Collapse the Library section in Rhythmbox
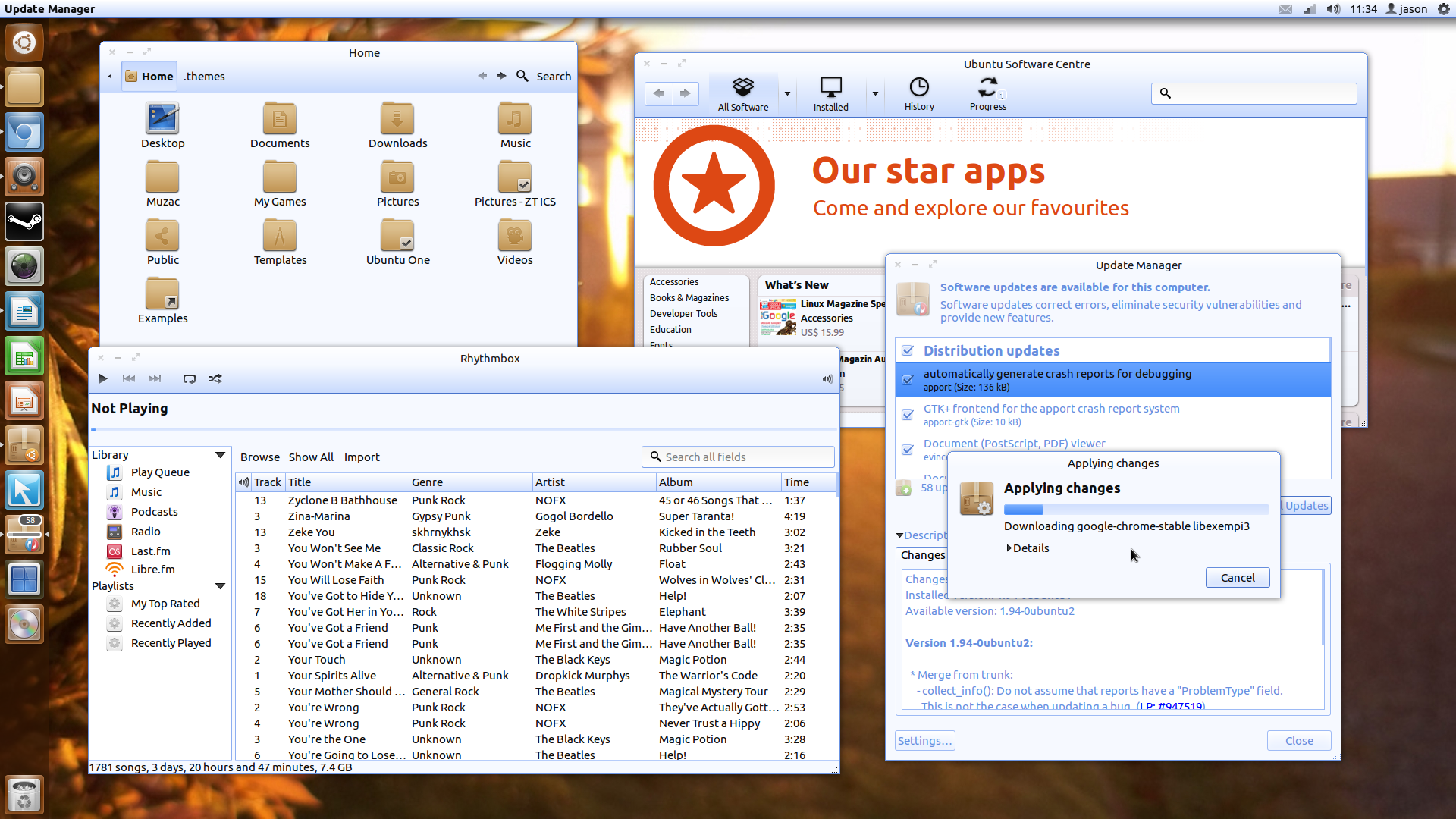Screen dimensions: 1456x819 [x=220, y=455]
